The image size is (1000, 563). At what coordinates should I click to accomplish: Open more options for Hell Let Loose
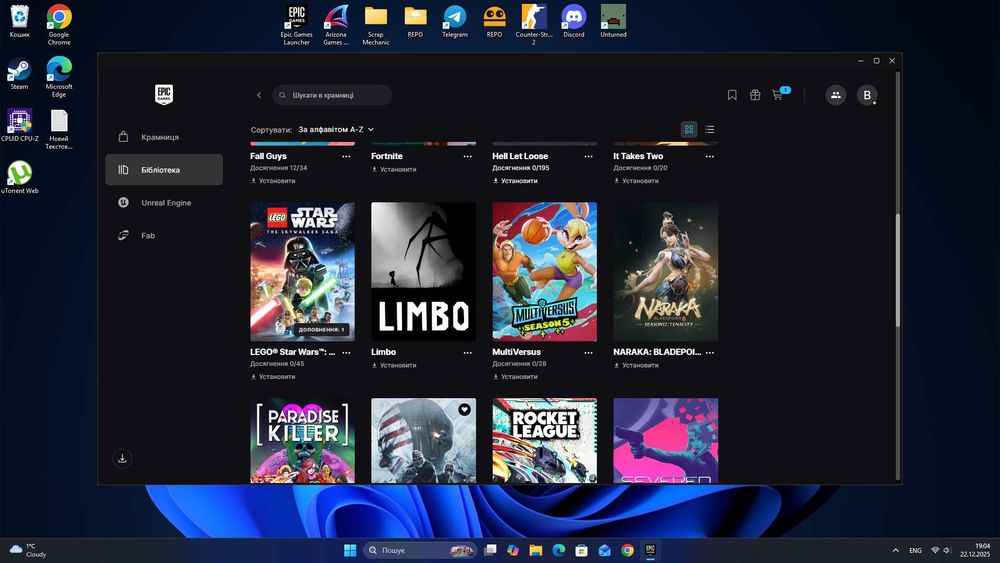pos(588,156)
